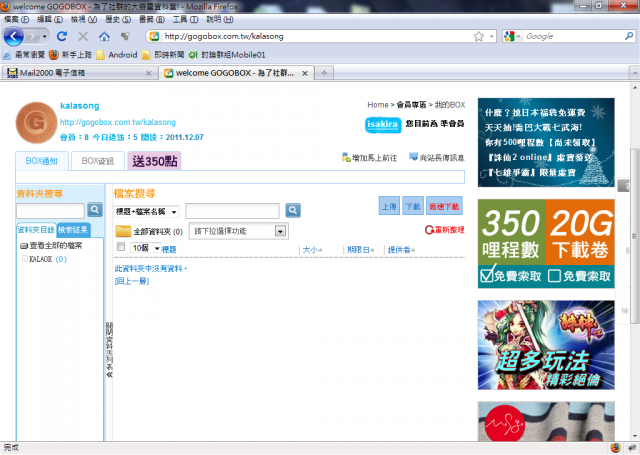Click the file search magnifier button

point(293,210)
